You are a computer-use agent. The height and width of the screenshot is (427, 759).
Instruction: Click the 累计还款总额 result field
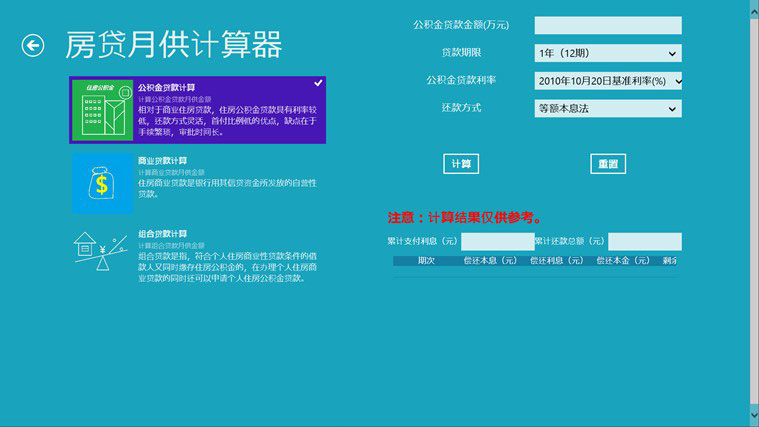pos(645,242)
